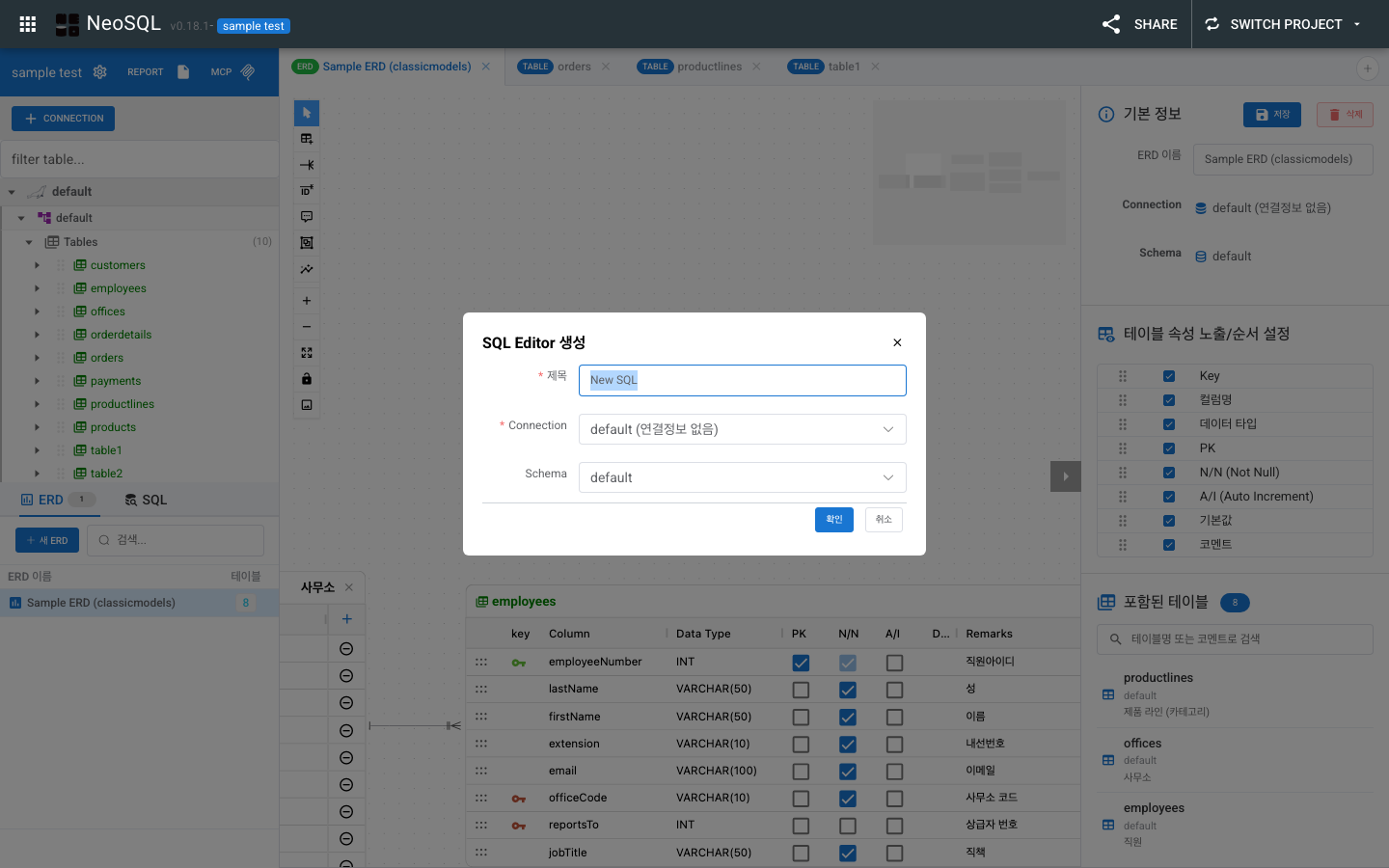The height and width of the screenshot is (868, 1389).
Task: Disable the 코멘트 visibility checkbox
Action: click(1169, 544)
